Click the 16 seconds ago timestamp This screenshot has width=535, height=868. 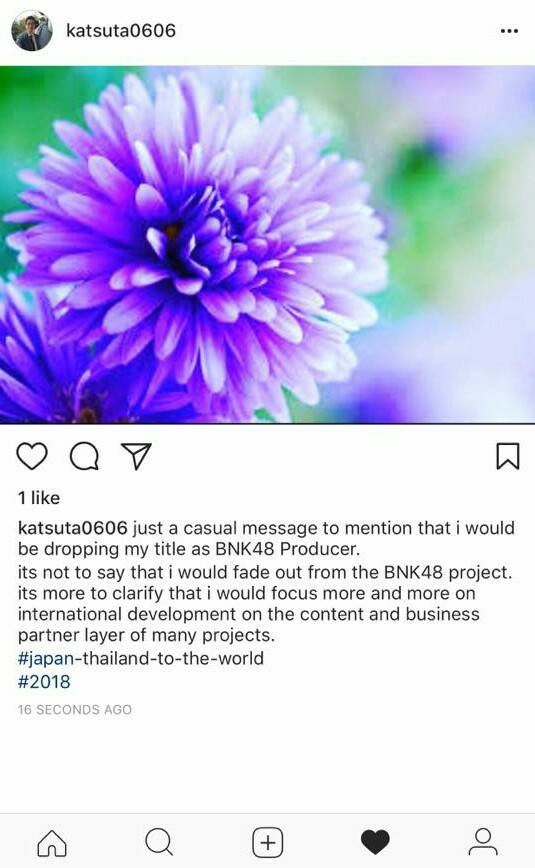click(x=75, y=710)
